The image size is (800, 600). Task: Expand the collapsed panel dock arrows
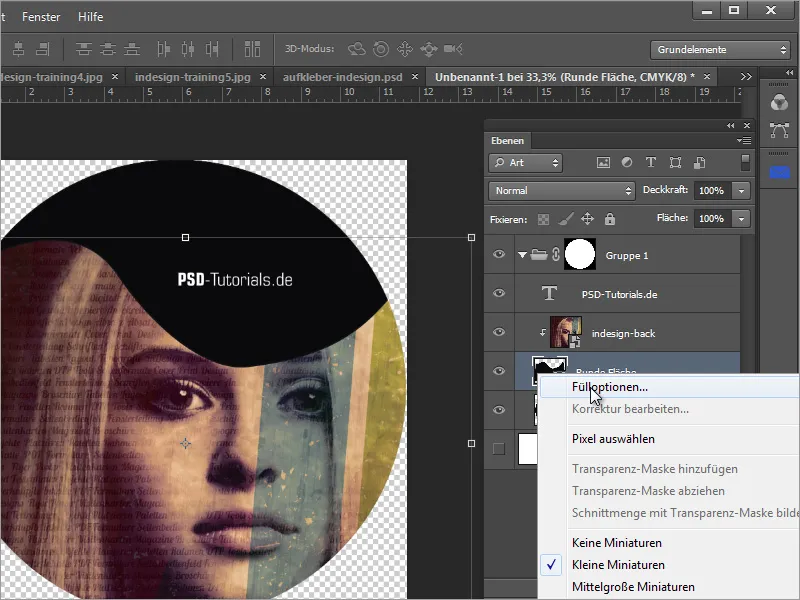coord(789,73)
